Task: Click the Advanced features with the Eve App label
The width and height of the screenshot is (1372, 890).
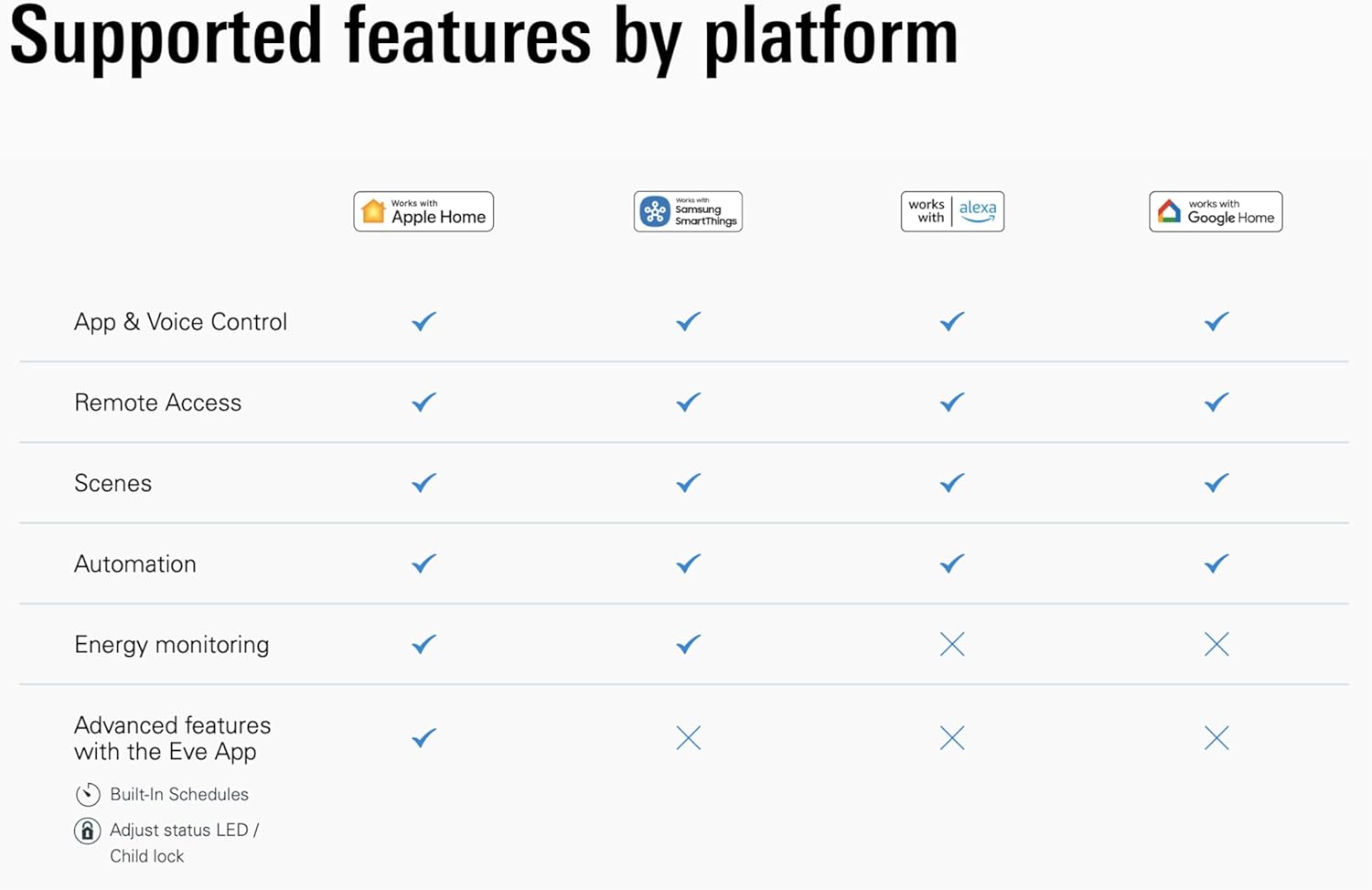Action: point(172,738)
